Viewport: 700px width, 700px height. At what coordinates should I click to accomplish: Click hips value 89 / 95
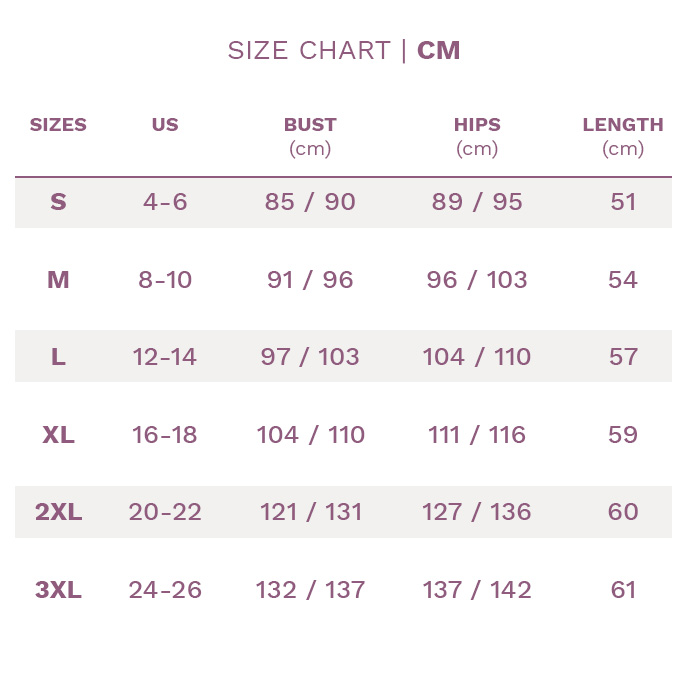click(x=477, y=202)
